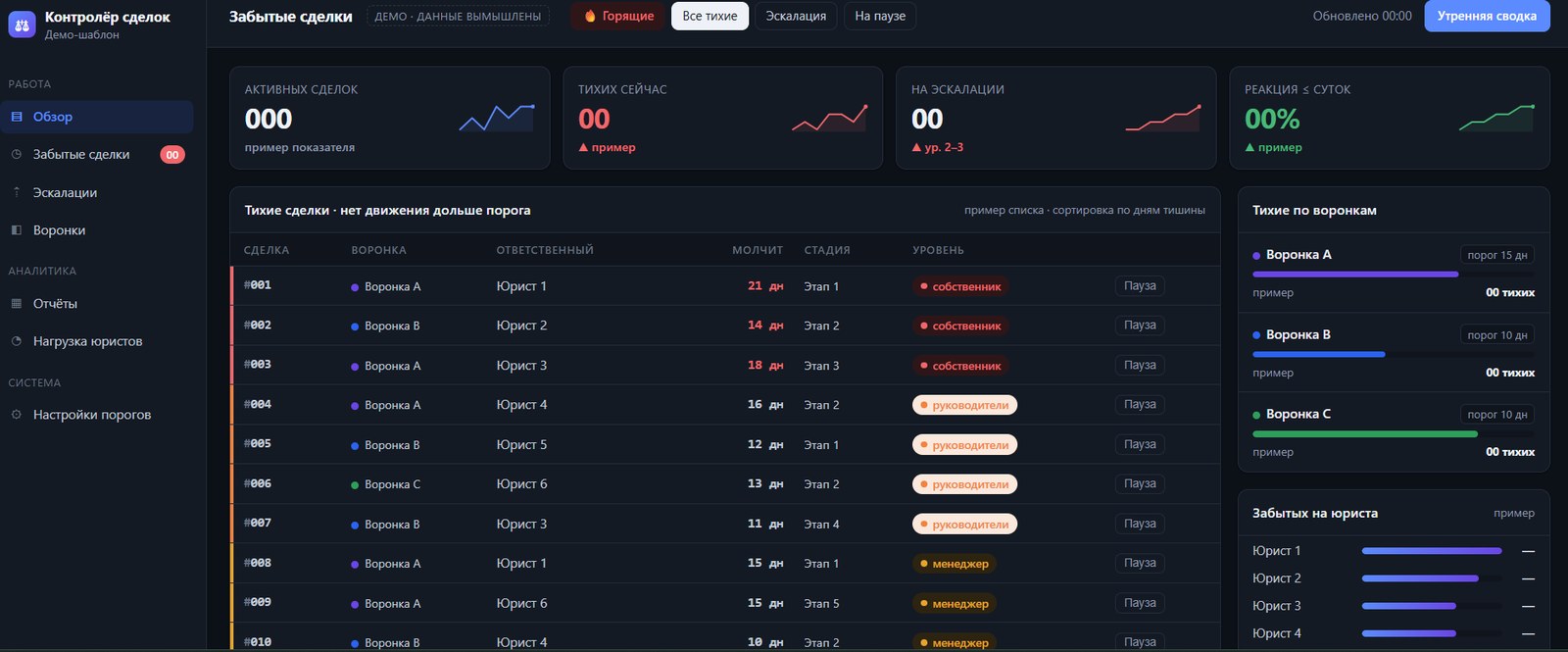Screen dimensions: 1568x652
Task: Click the ДЕМО · ДАННЫЕ ВЫМЫШЛЕНЫ label
Action: coord(458,17)
